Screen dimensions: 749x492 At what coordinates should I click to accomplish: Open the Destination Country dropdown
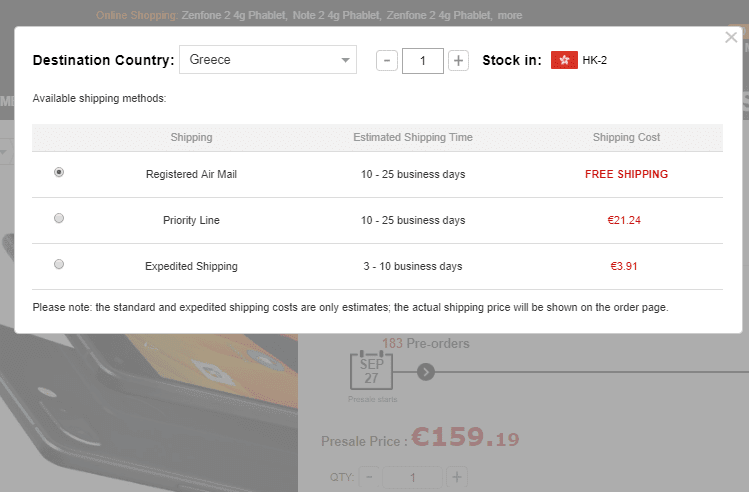pyautogui.click(x=268, y=60)
